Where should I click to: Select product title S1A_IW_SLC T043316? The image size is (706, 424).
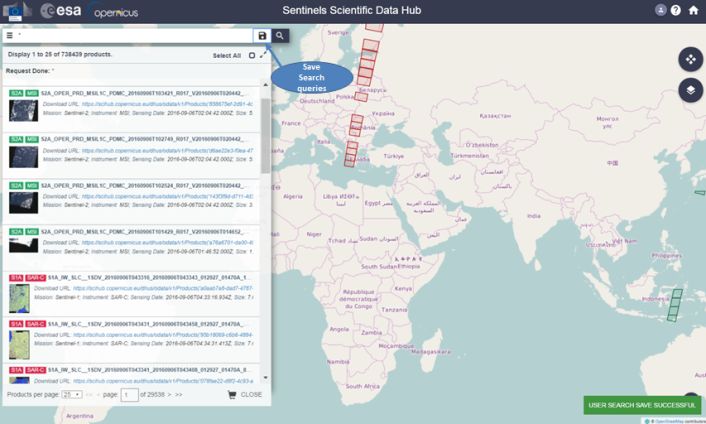tap(147, 278)
